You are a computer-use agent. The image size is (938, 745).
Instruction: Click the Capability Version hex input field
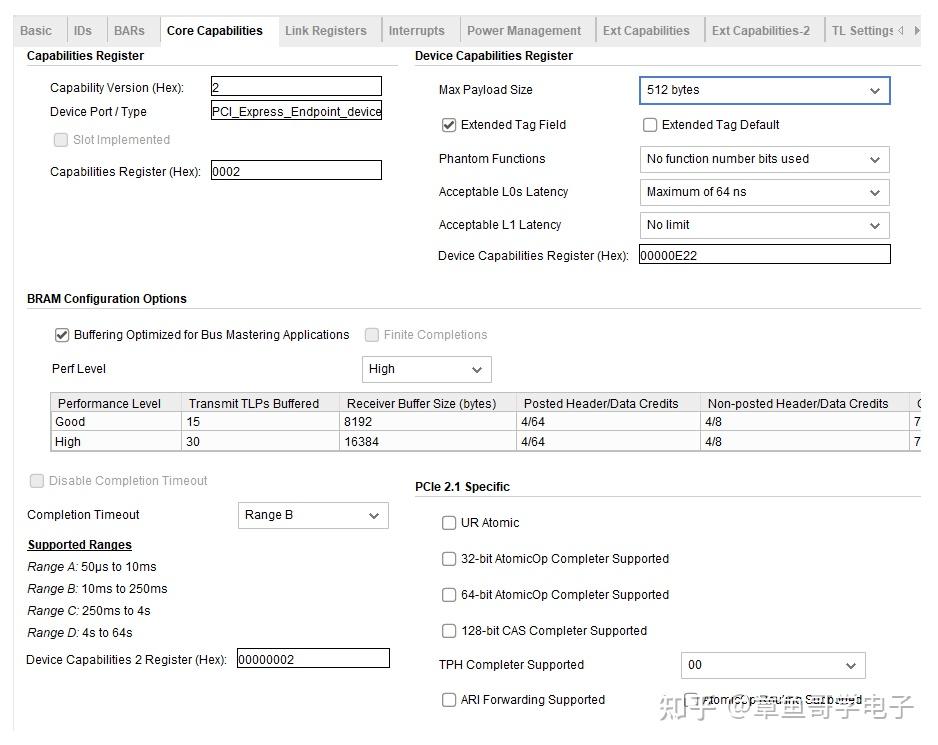point(296,86)
